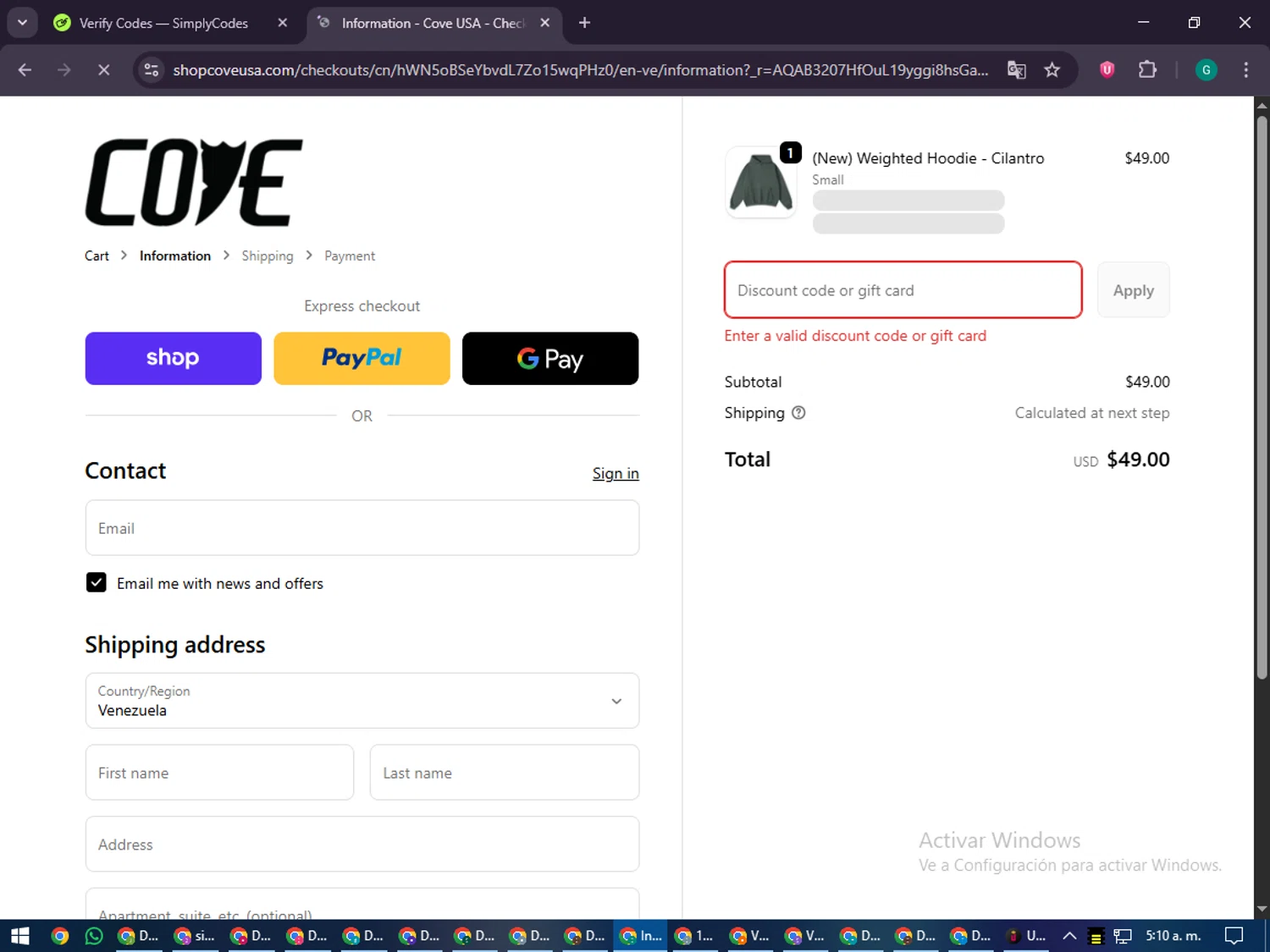This screenshot has height=952, width=1270.
Task: Click the browser forward arrow
Action: (x=64, y=69)
